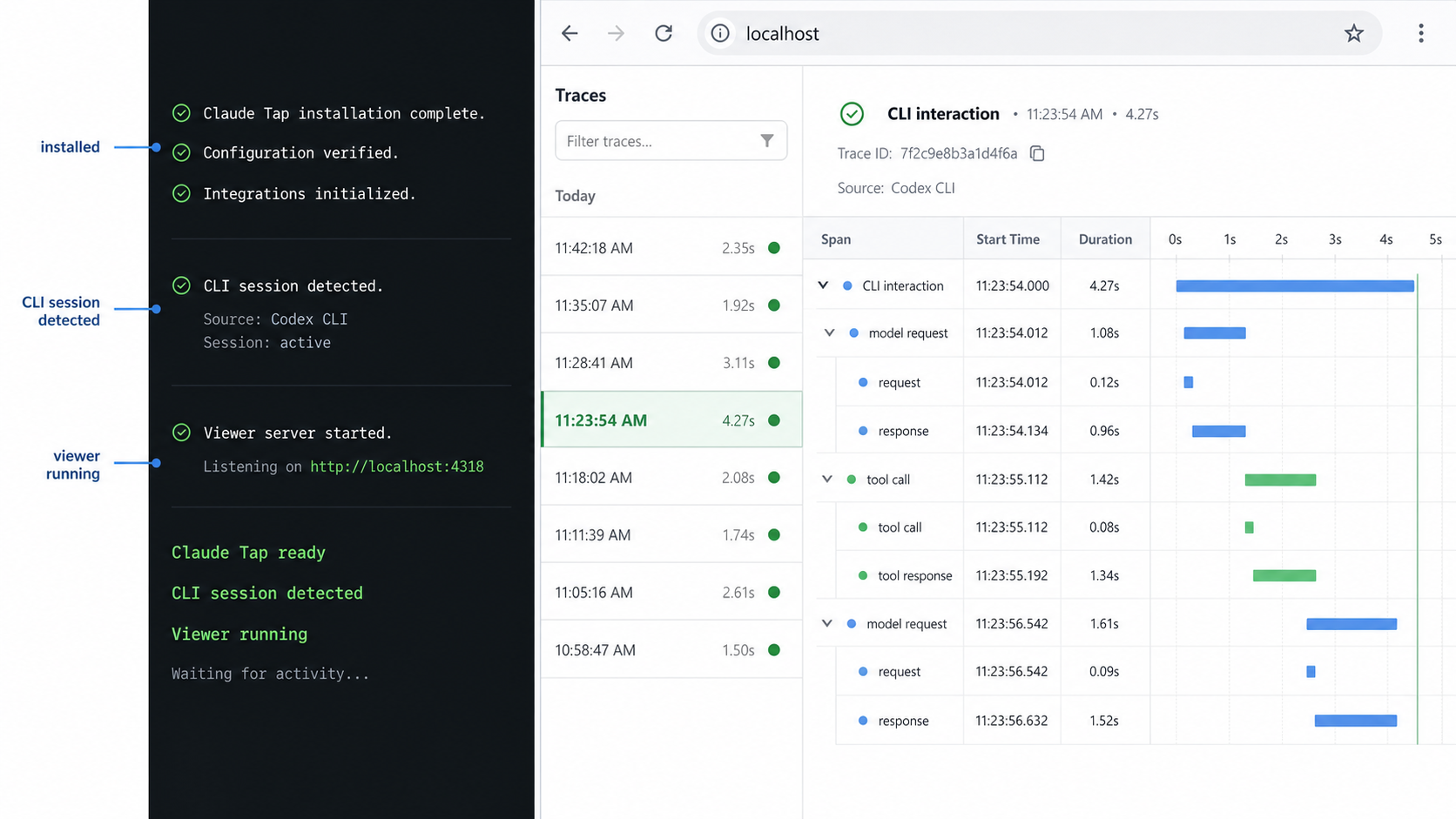Click the browser forward arrow
Viewport: 1456px width, 819px height.
coord(616,33)
